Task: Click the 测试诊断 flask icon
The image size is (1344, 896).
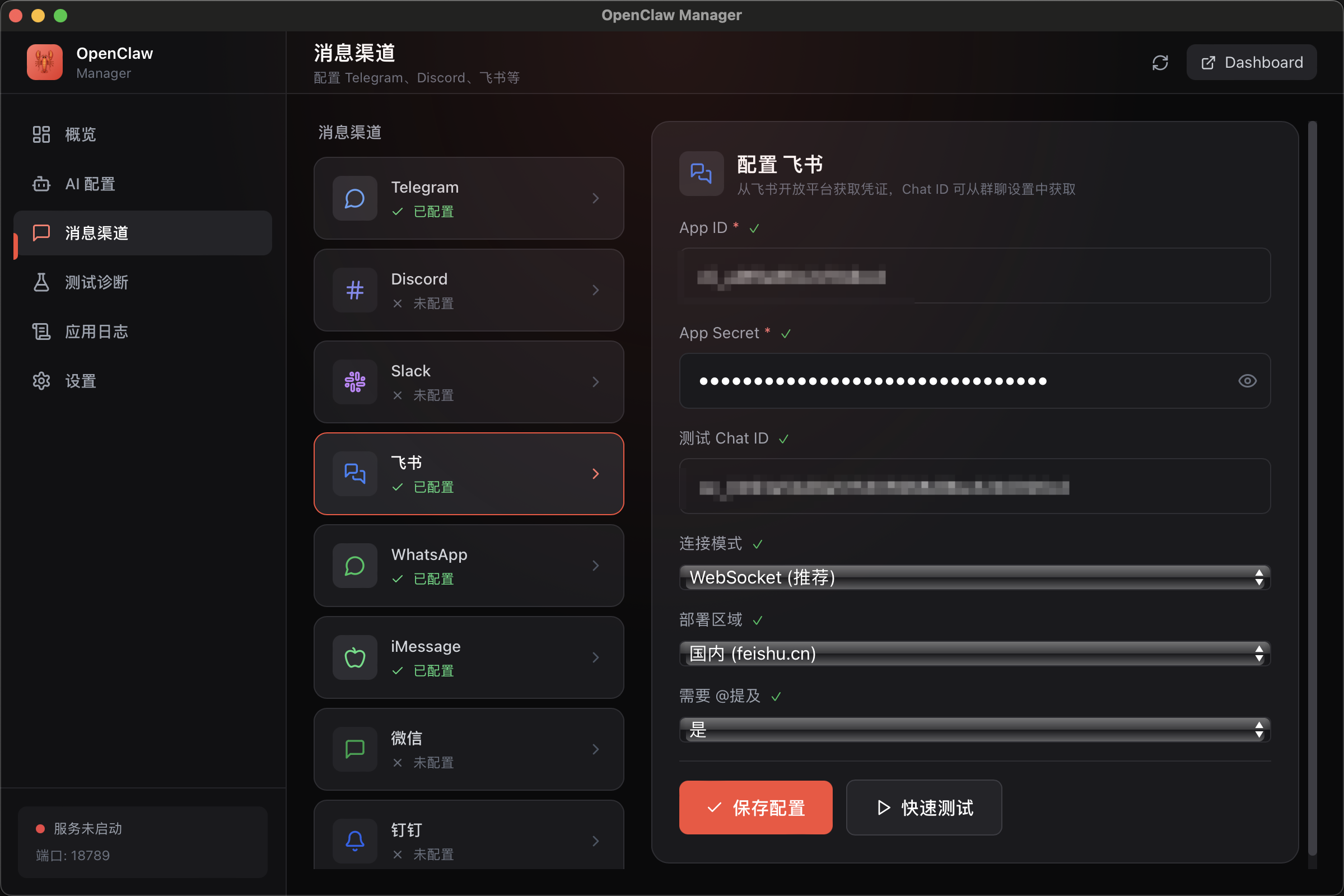Action: click(x=41, y=282)
